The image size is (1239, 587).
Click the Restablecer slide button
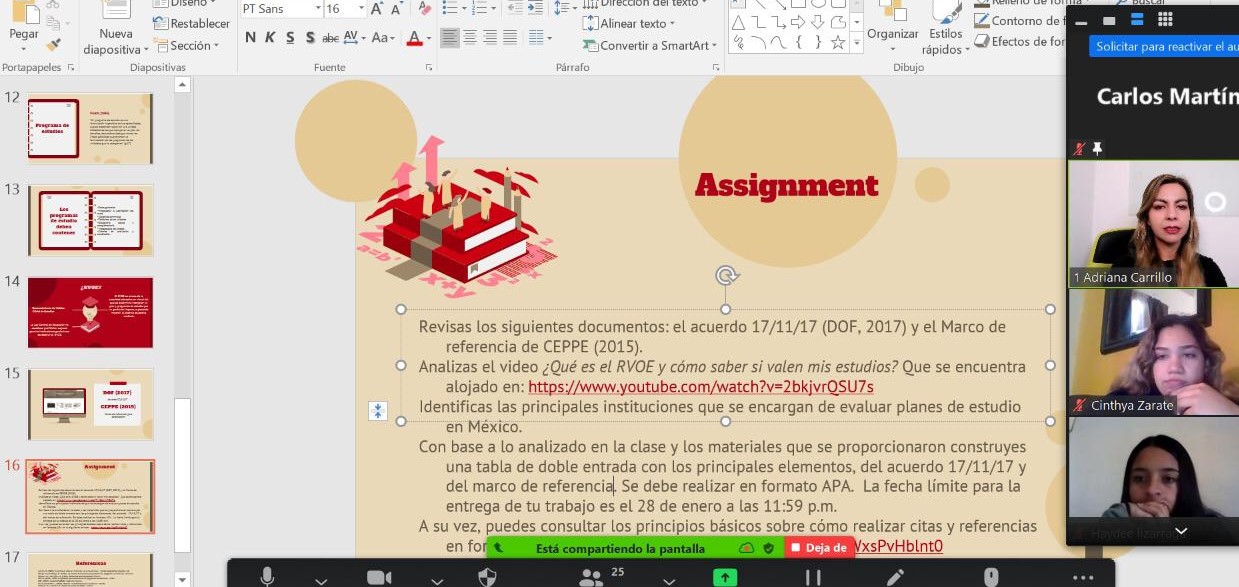point(191,23)
